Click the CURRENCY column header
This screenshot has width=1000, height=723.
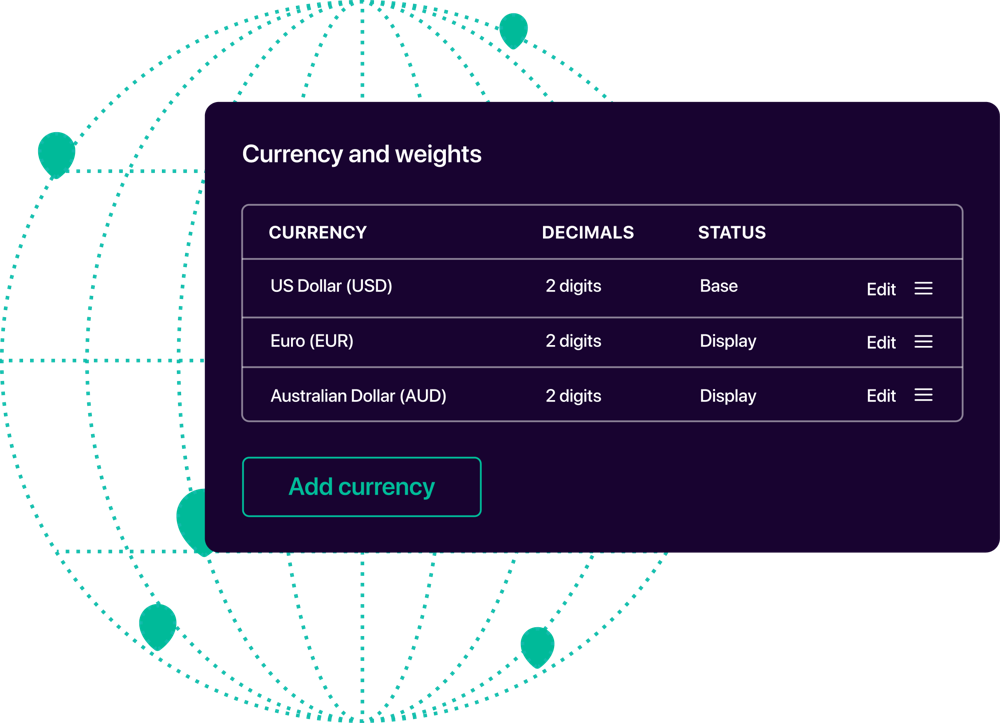[x=318, y=233]
